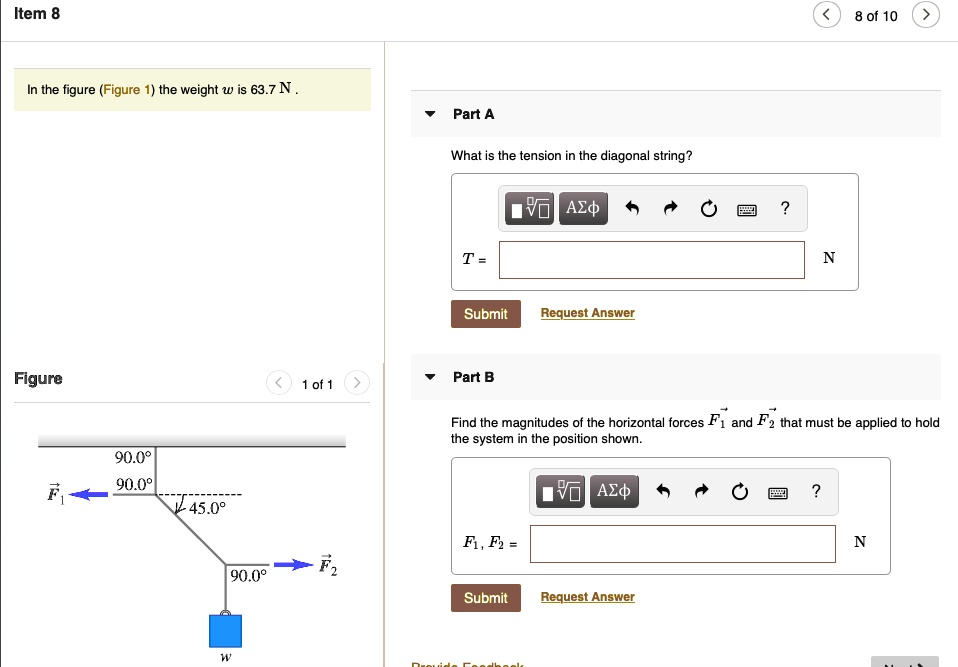The width and height of the screenshot is (958, 667).
Task: Open Request Answer for Part B
Action: tap(587, 596)
